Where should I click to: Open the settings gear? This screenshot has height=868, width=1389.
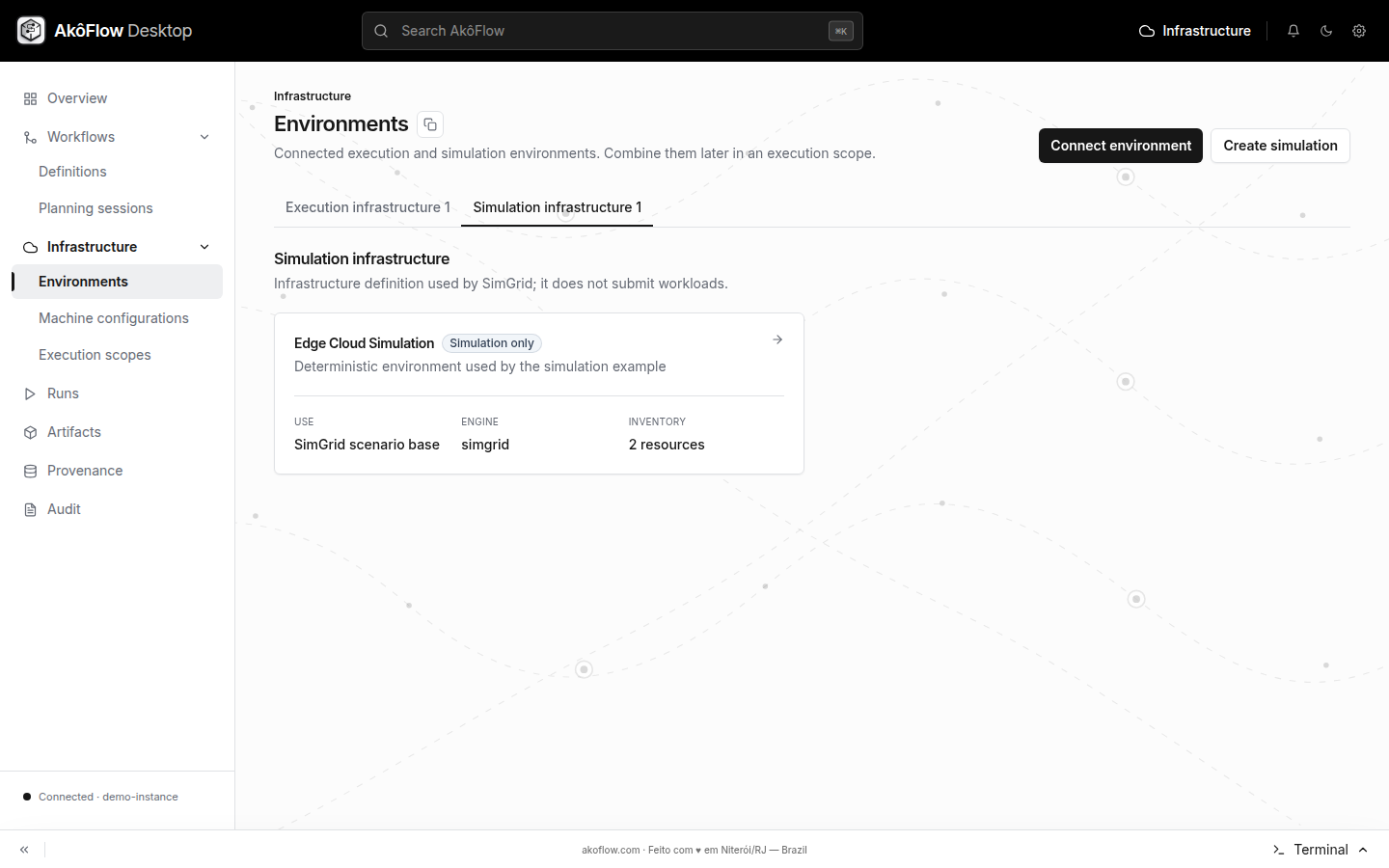(x=1359, y=31)
